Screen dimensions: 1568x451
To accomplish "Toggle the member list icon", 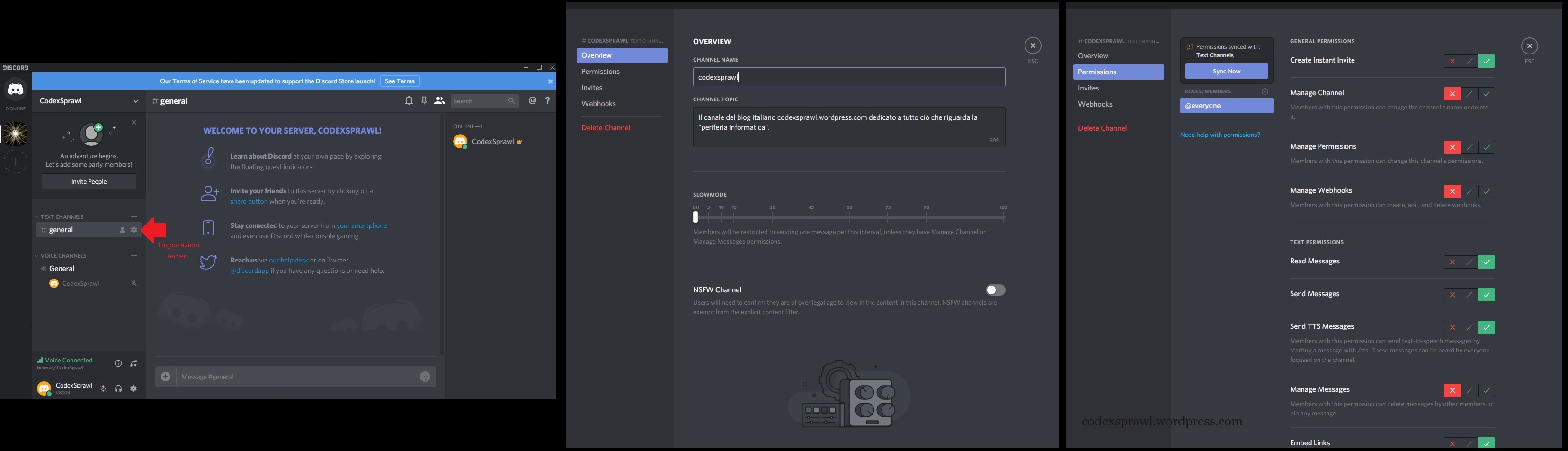I will click(x=439, y=100).
